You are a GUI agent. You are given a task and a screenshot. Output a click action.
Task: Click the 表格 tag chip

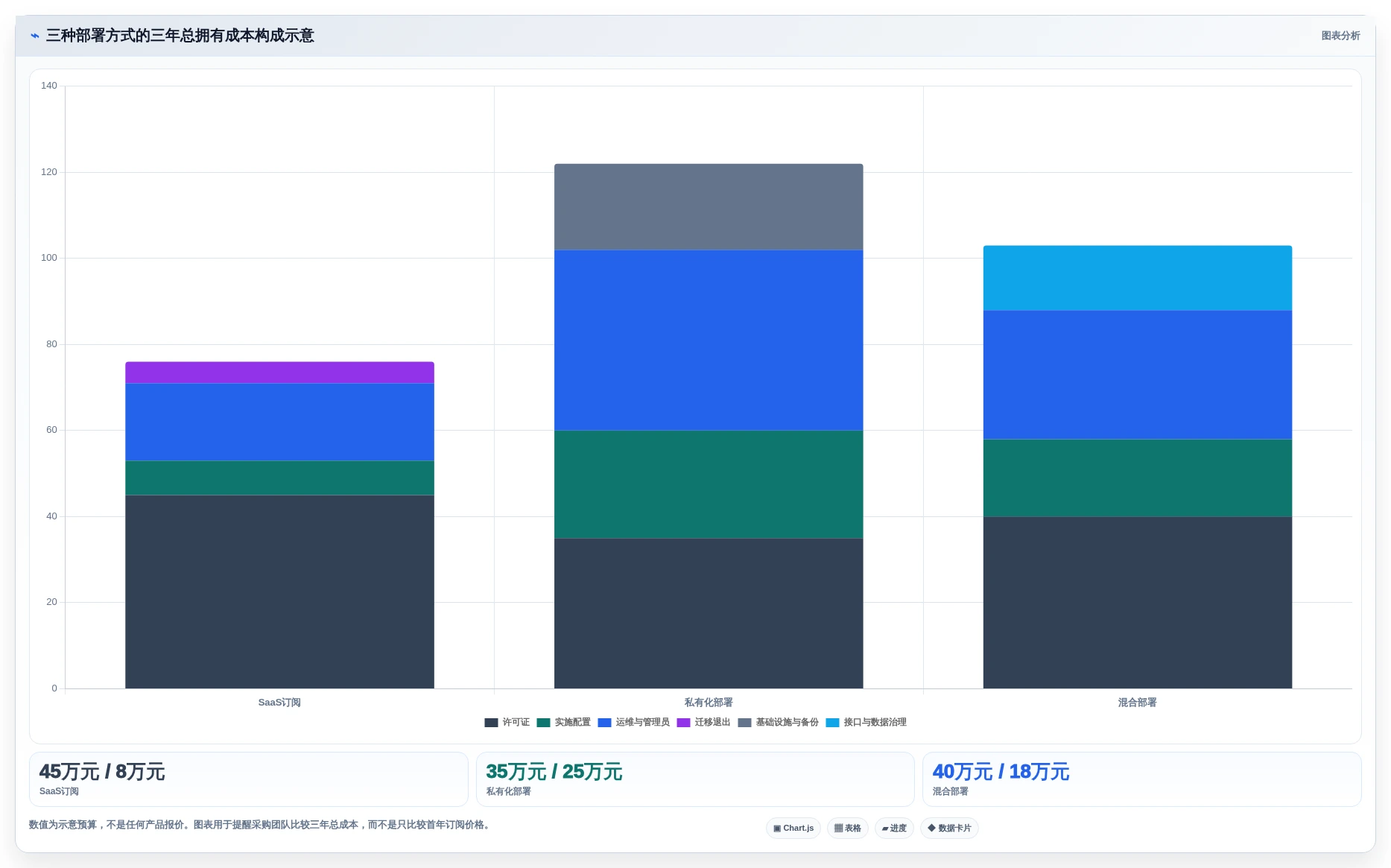pyautogui.click(x=847, y=828)
